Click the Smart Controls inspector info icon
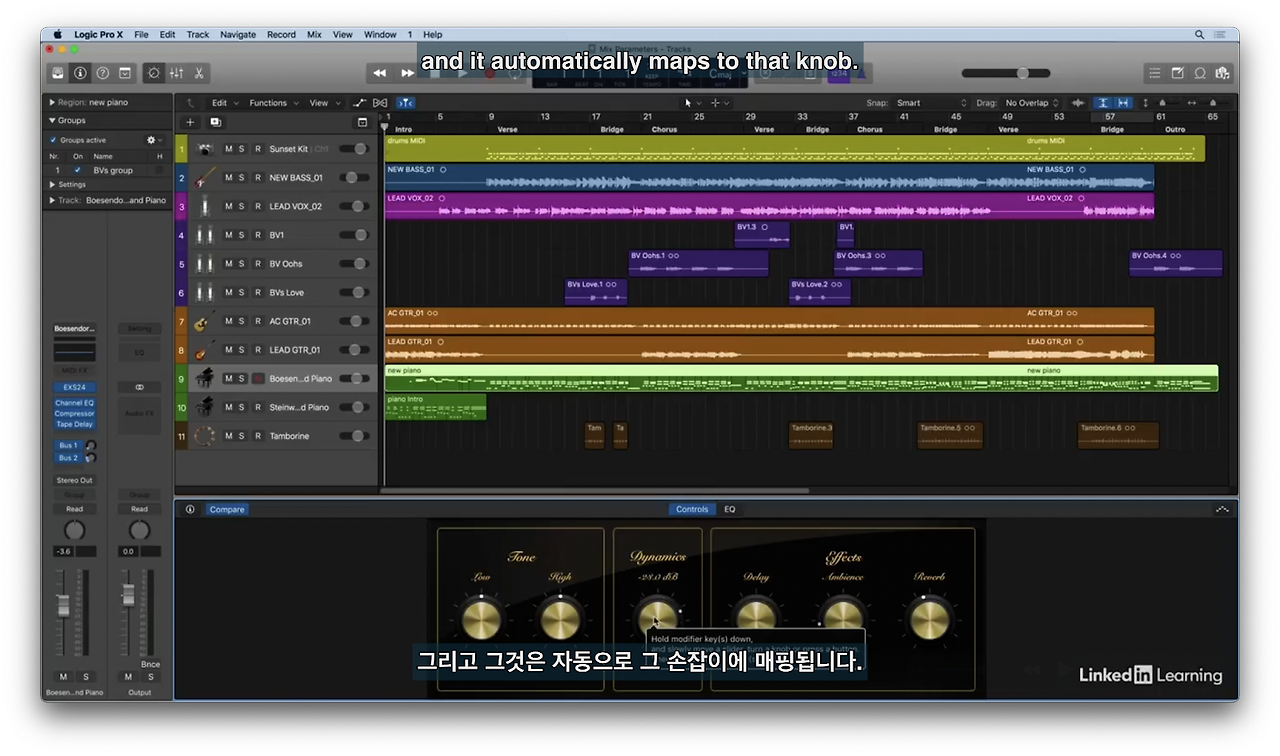The image size is (1280, 756). pyautogui.click(x=190, y=509)
